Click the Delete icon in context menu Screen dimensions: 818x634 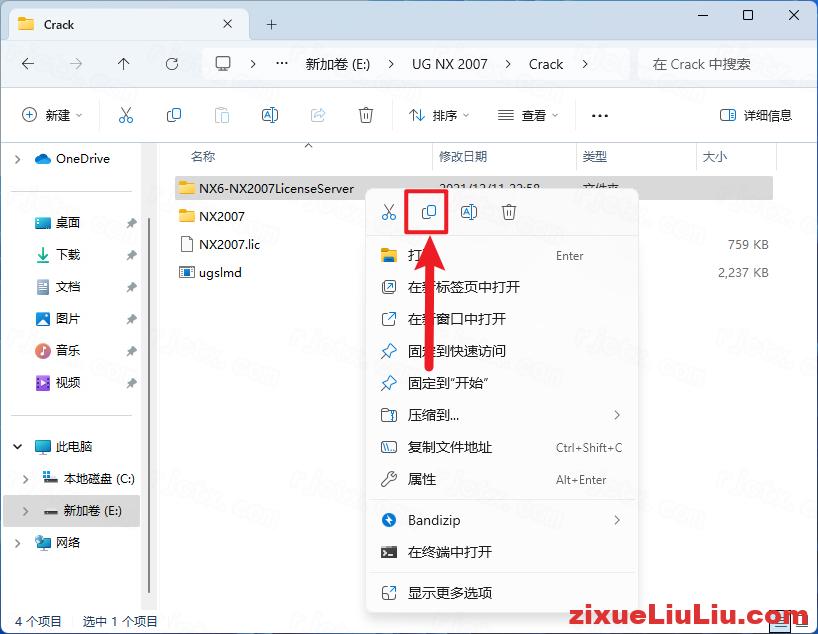coord(509,212)
